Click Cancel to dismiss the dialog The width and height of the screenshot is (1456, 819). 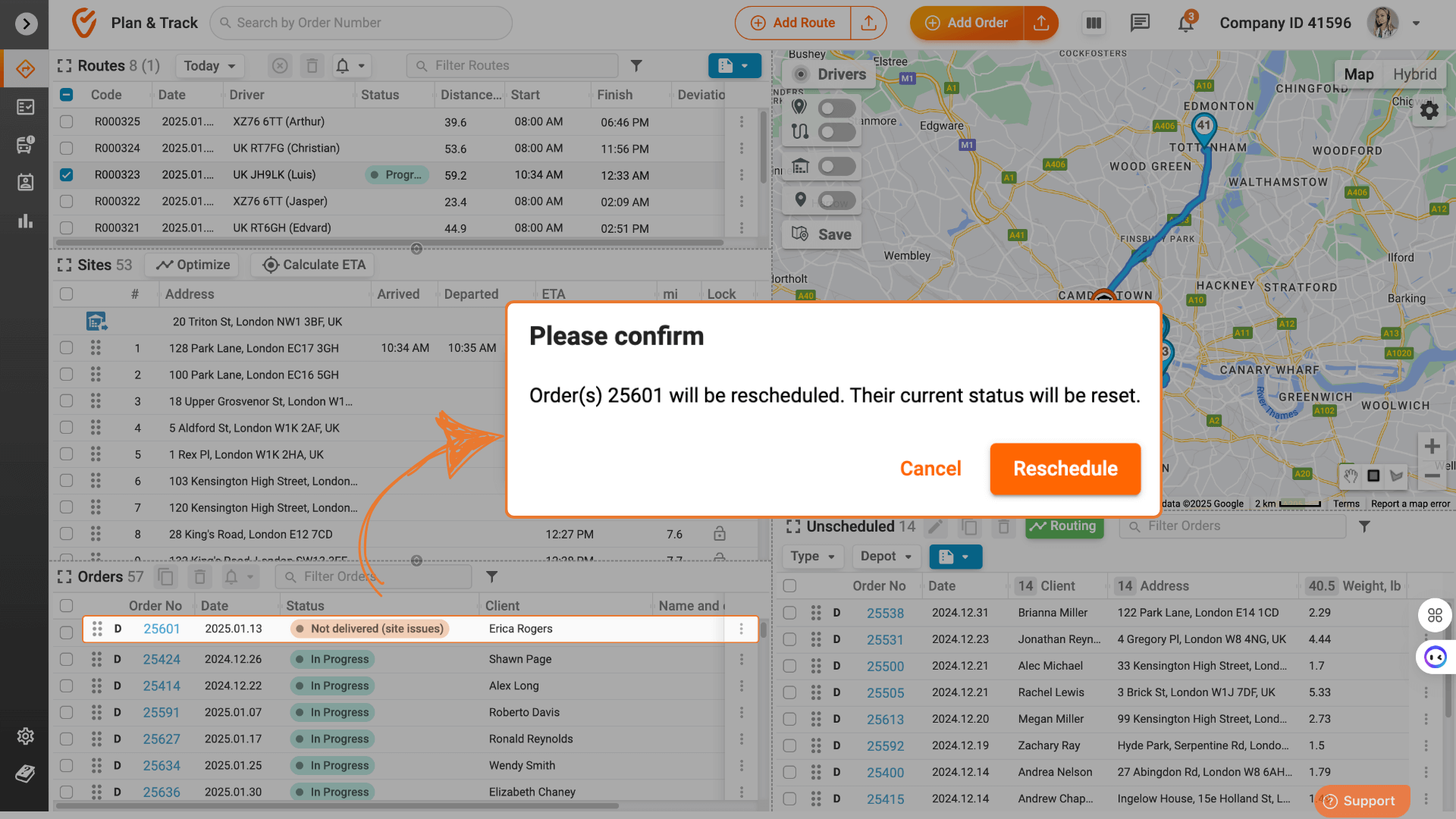pos(929,468)
